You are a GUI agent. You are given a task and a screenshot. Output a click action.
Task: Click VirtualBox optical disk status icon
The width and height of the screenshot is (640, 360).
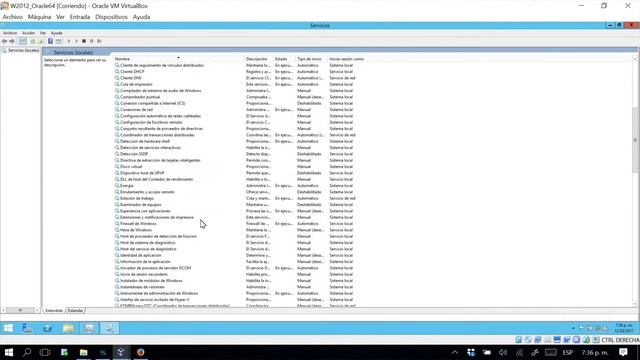(528, 340)
